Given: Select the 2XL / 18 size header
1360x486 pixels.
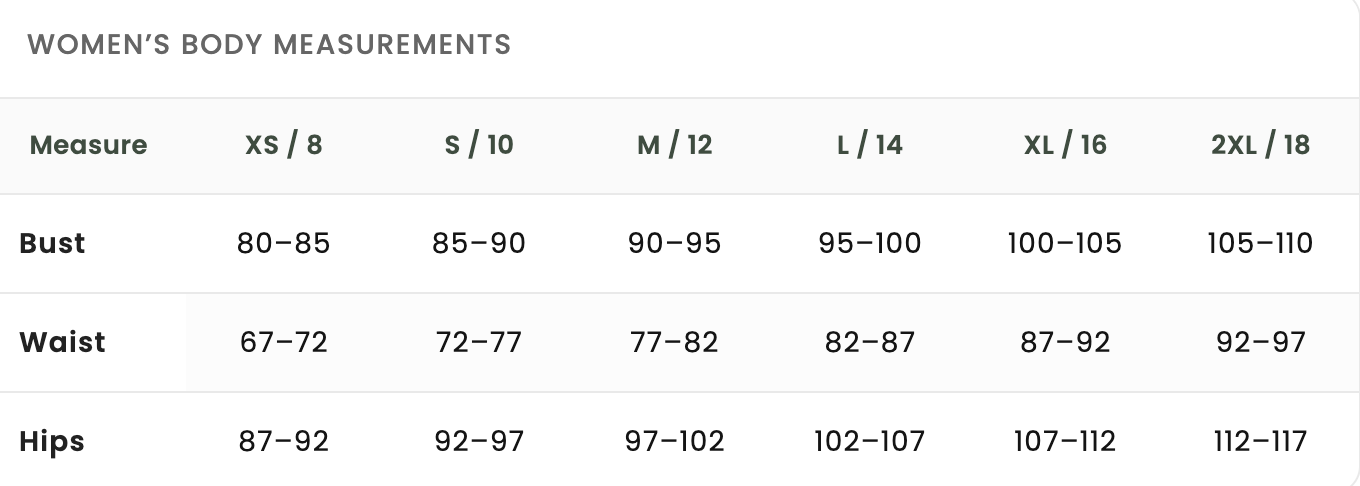Looking at the screenshot, I should point(1260,145).
